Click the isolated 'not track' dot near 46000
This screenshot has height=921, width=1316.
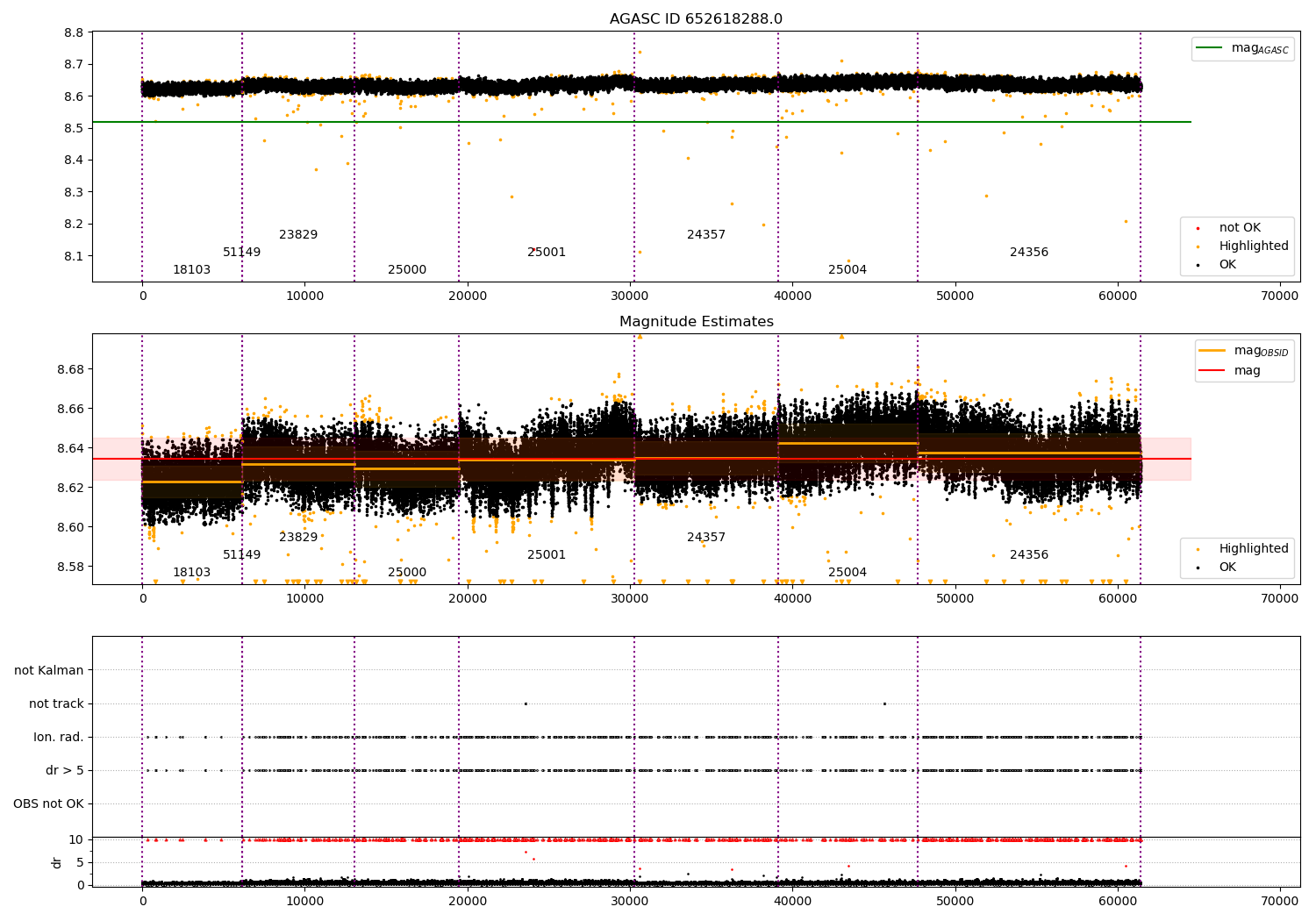tap(884, 703)
